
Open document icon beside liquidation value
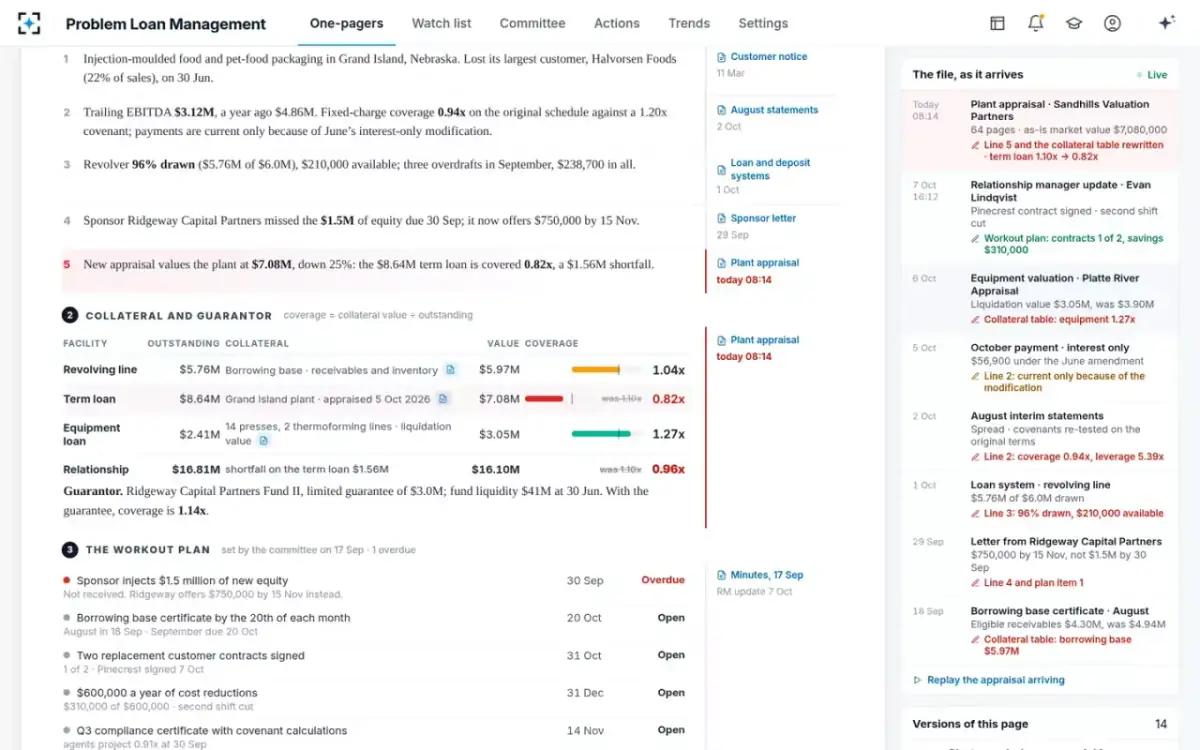pos(263,441)
